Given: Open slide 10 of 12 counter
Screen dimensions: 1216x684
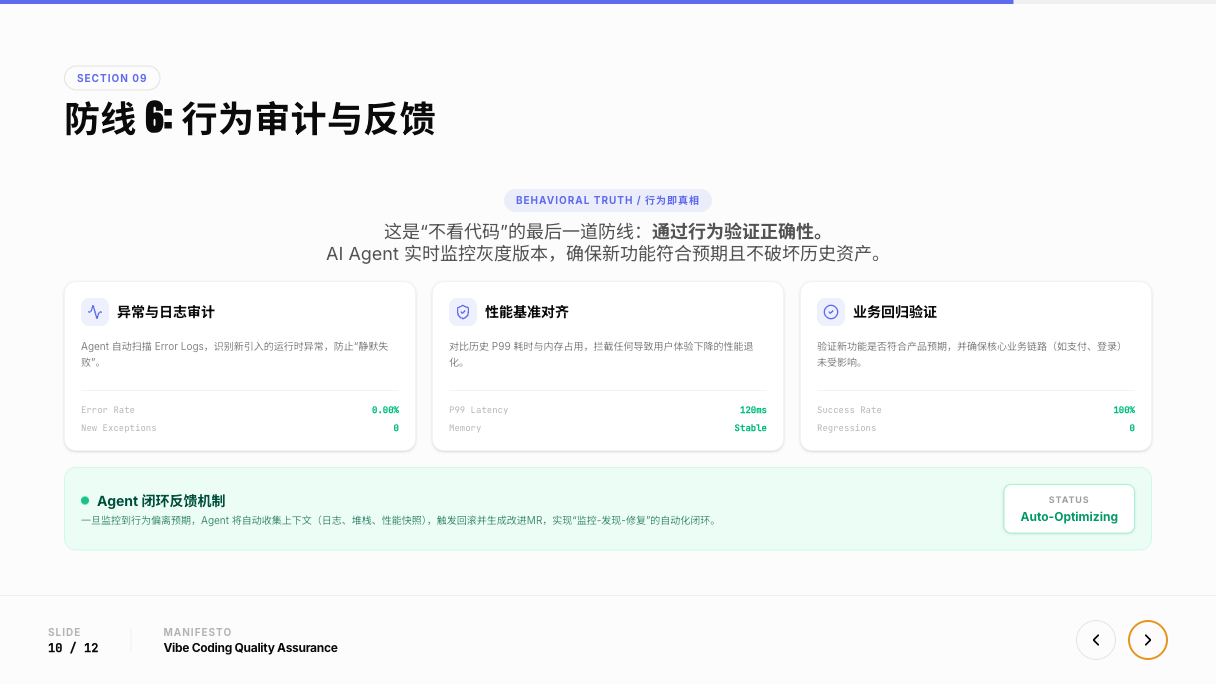Looking at the screenshot, I should pyautogui.click(x=72, y=648).
